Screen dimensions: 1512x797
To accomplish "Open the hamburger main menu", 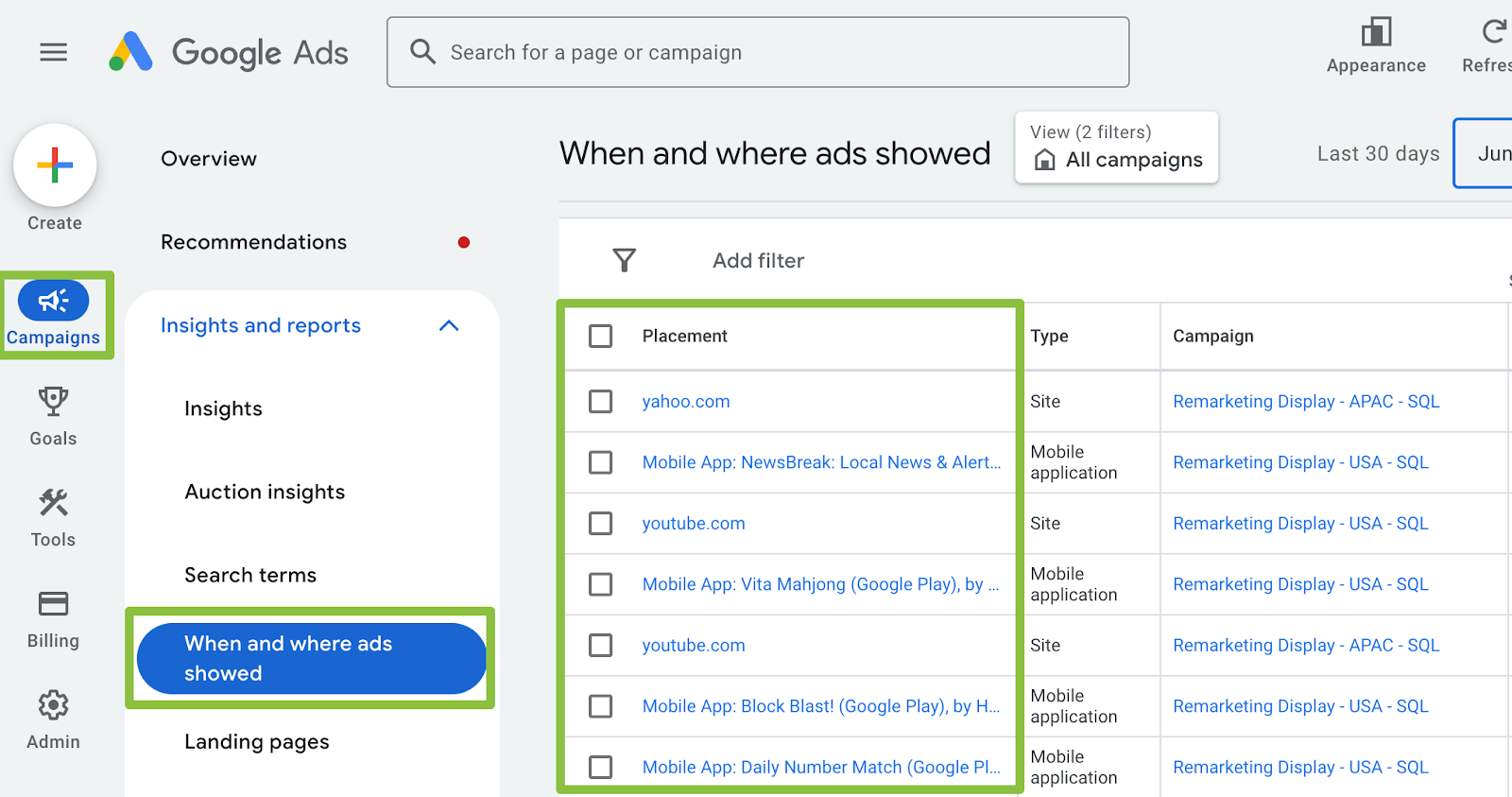I will tap(54, 52).
